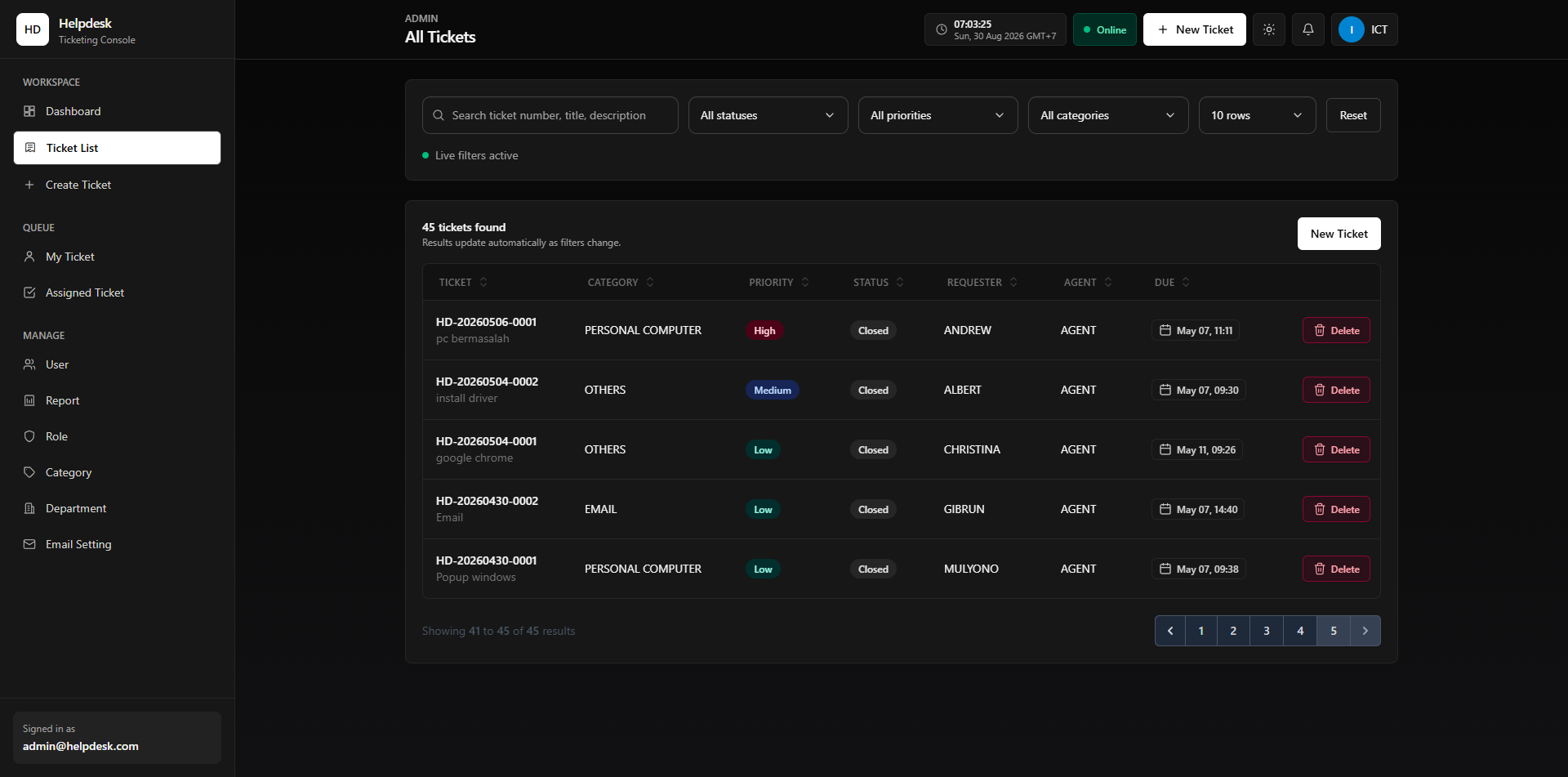The height and width of the screenshot is (777, 1568).
Task: Open Assigned Ticket queue
Action: (x=117, y=292)
